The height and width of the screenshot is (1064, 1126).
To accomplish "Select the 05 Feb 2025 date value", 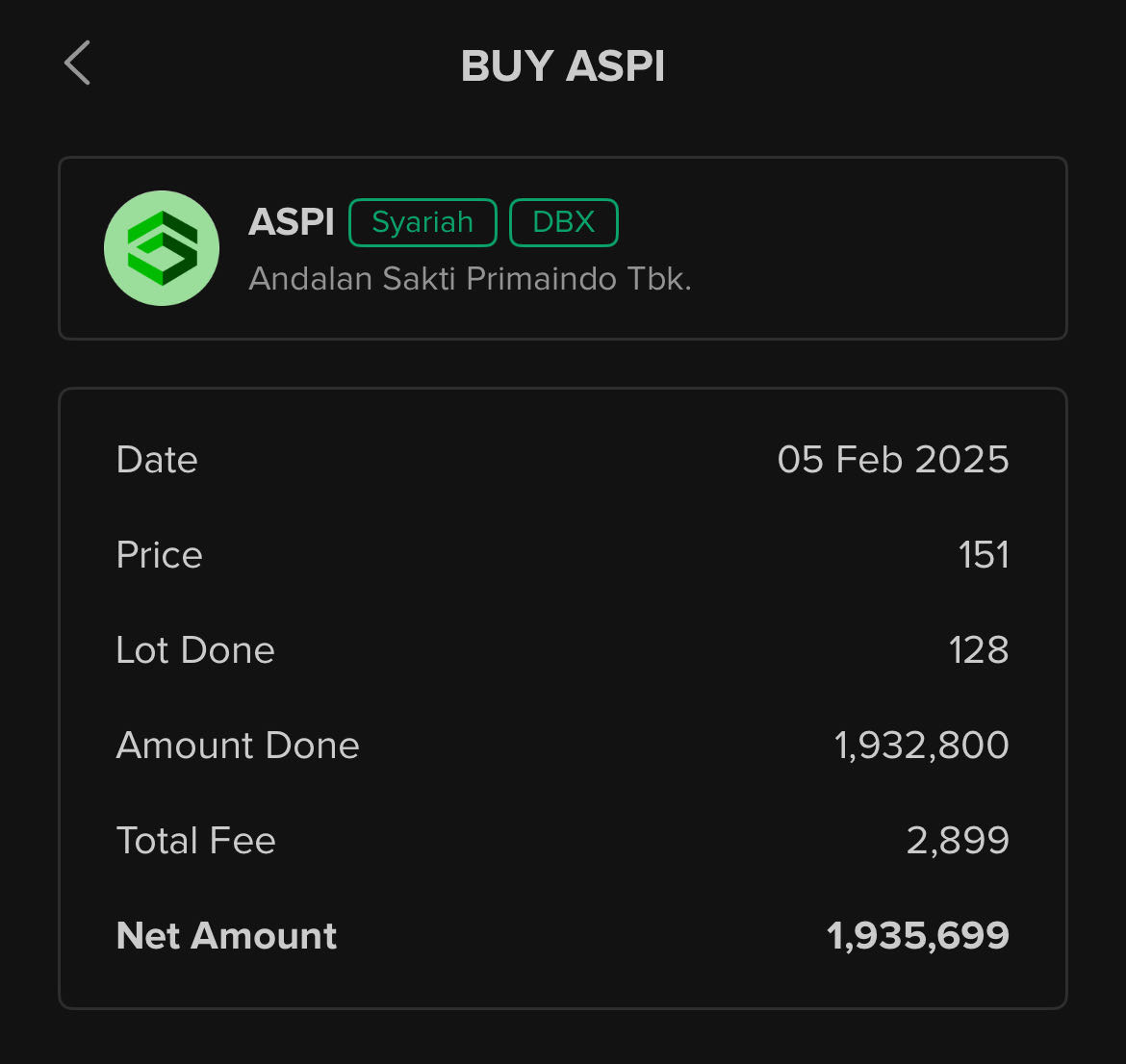I will (892, 460).
